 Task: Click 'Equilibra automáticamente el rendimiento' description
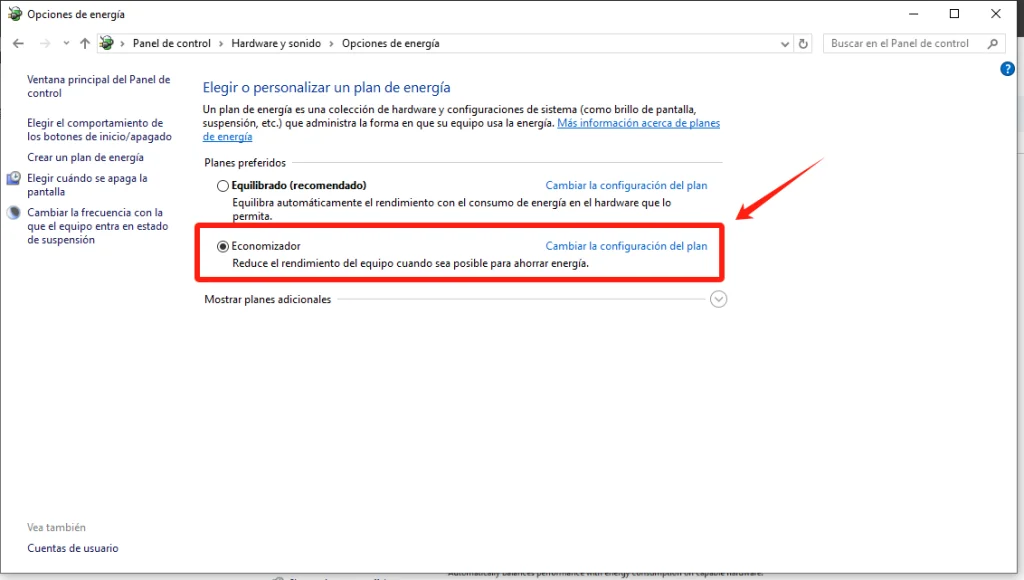coord(452,209)
